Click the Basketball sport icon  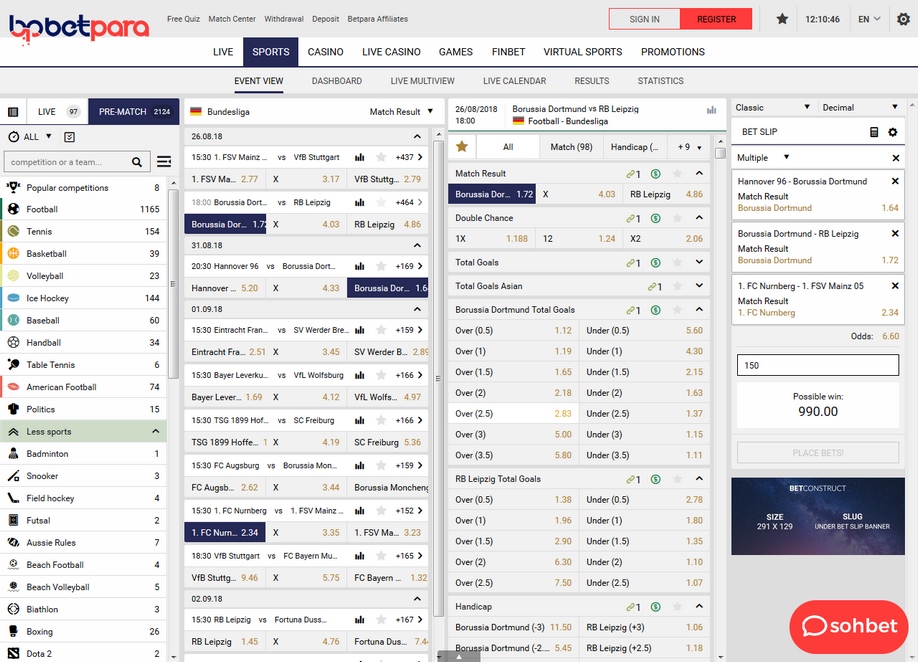coord(13,253)
